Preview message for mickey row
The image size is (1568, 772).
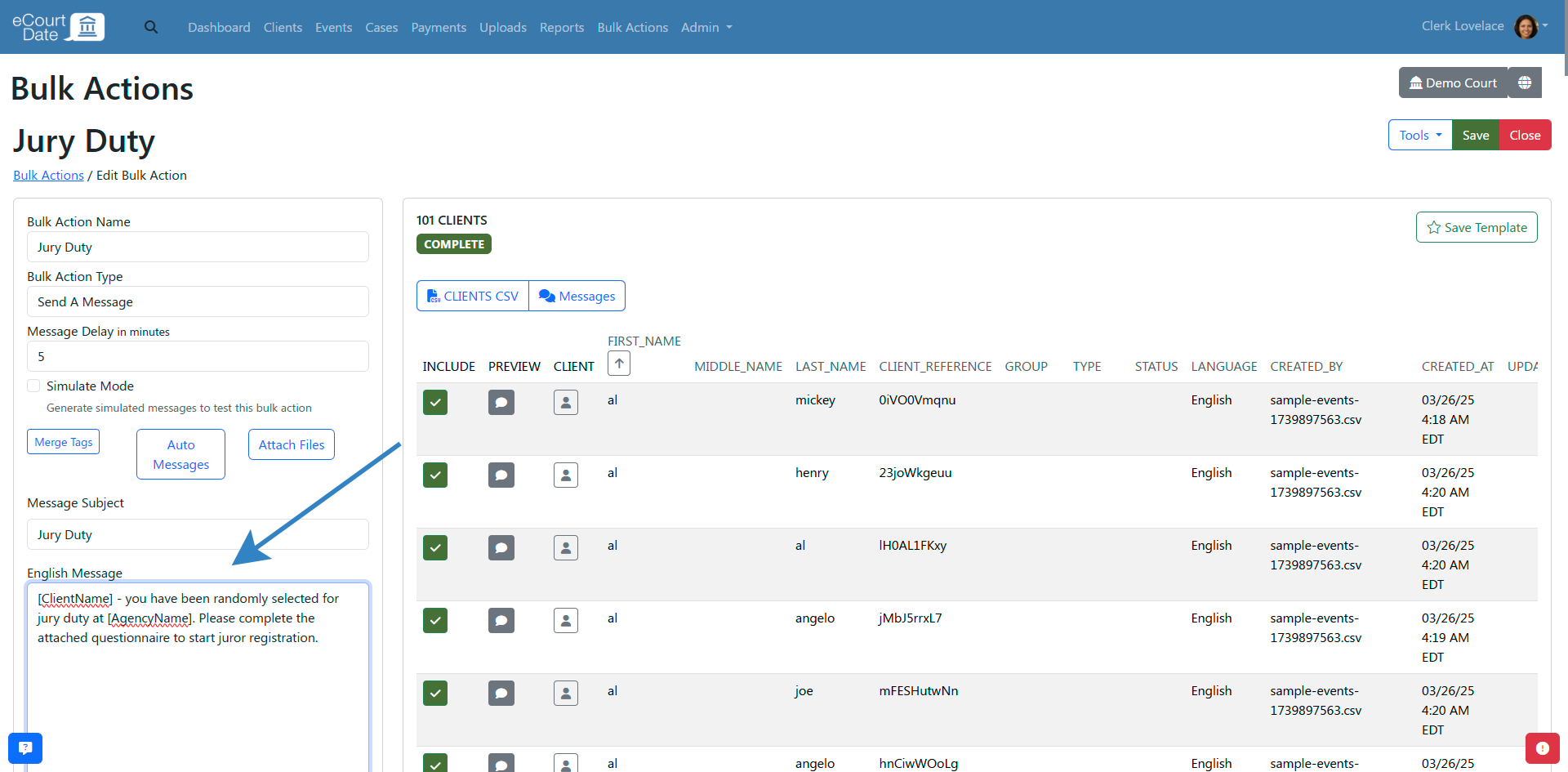(501, 402)
